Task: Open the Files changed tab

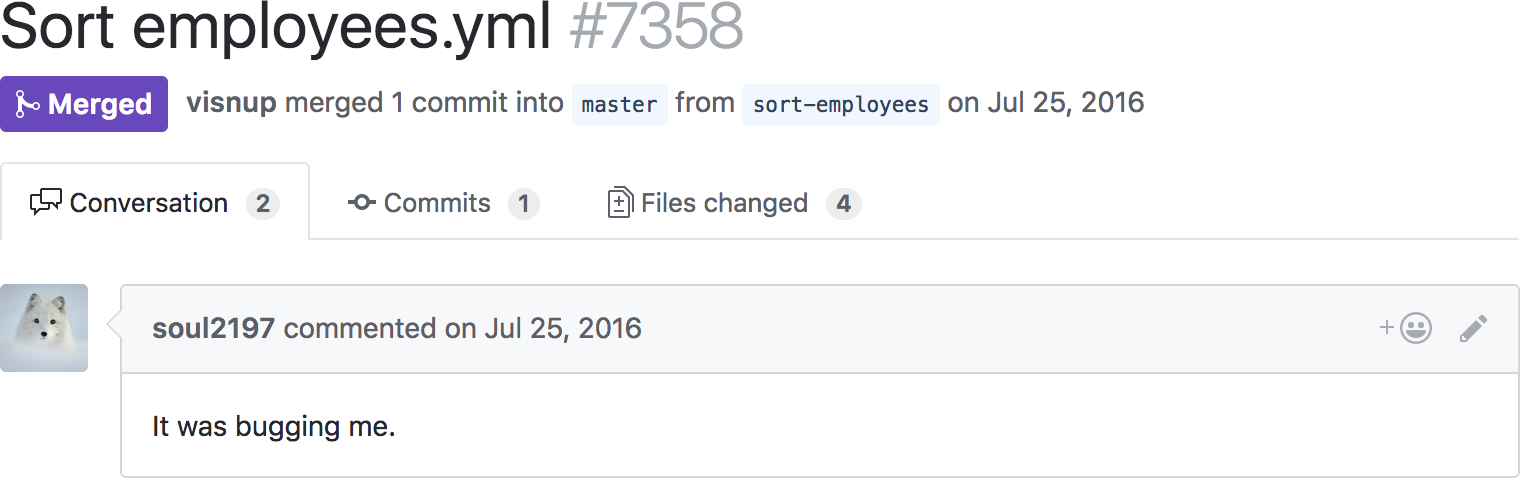Action: (724, 203)
